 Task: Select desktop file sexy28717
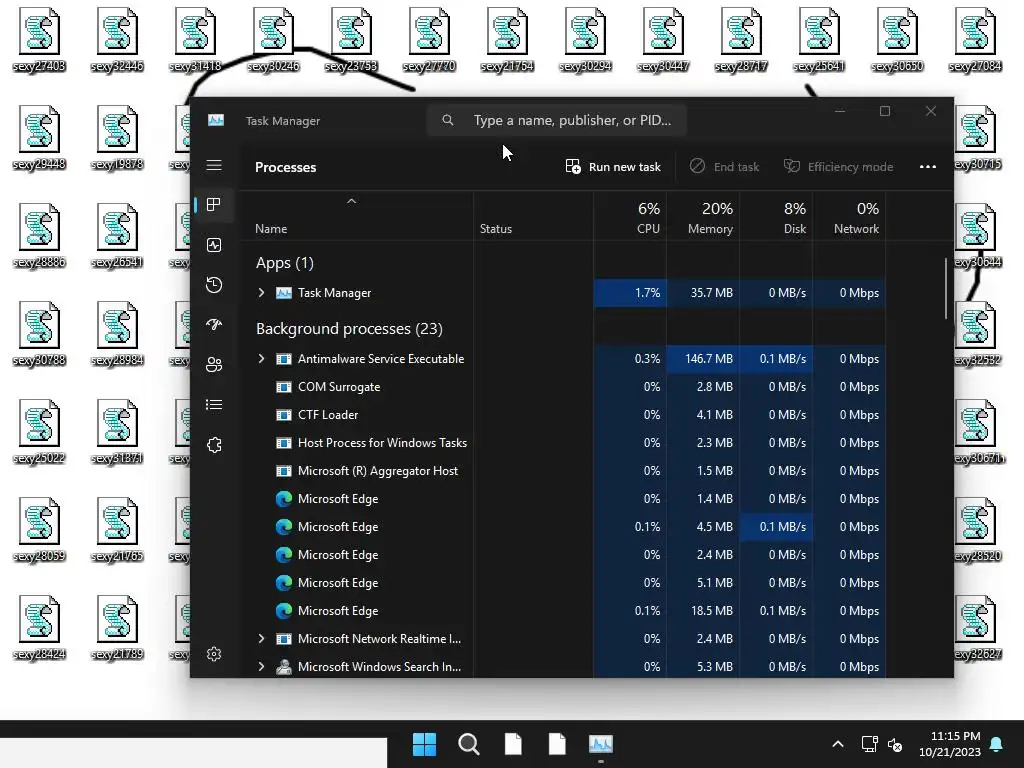click(x=741, y=39)
